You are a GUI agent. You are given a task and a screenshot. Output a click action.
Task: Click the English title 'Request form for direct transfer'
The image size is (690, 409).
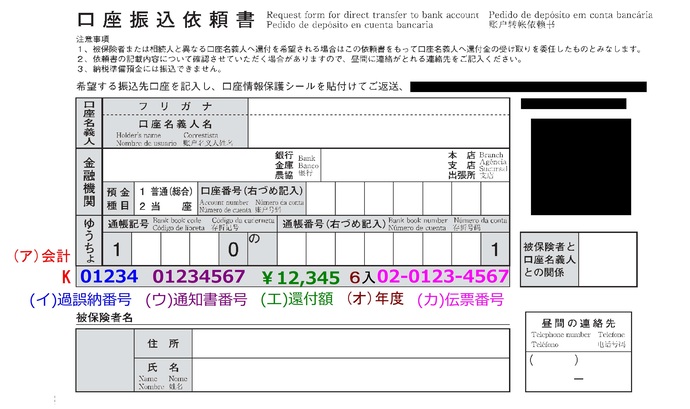click(x=372, y=15)
